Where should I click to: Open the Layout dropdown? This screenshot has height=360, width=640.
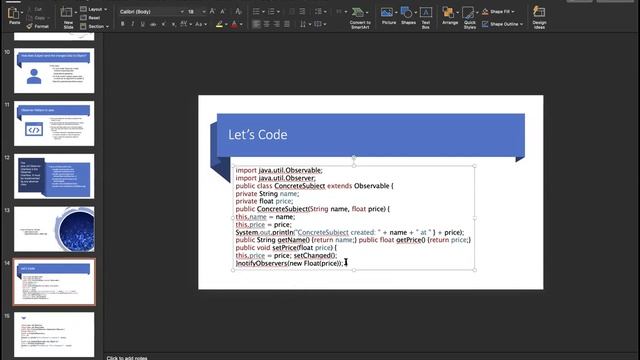click(94, 9)
